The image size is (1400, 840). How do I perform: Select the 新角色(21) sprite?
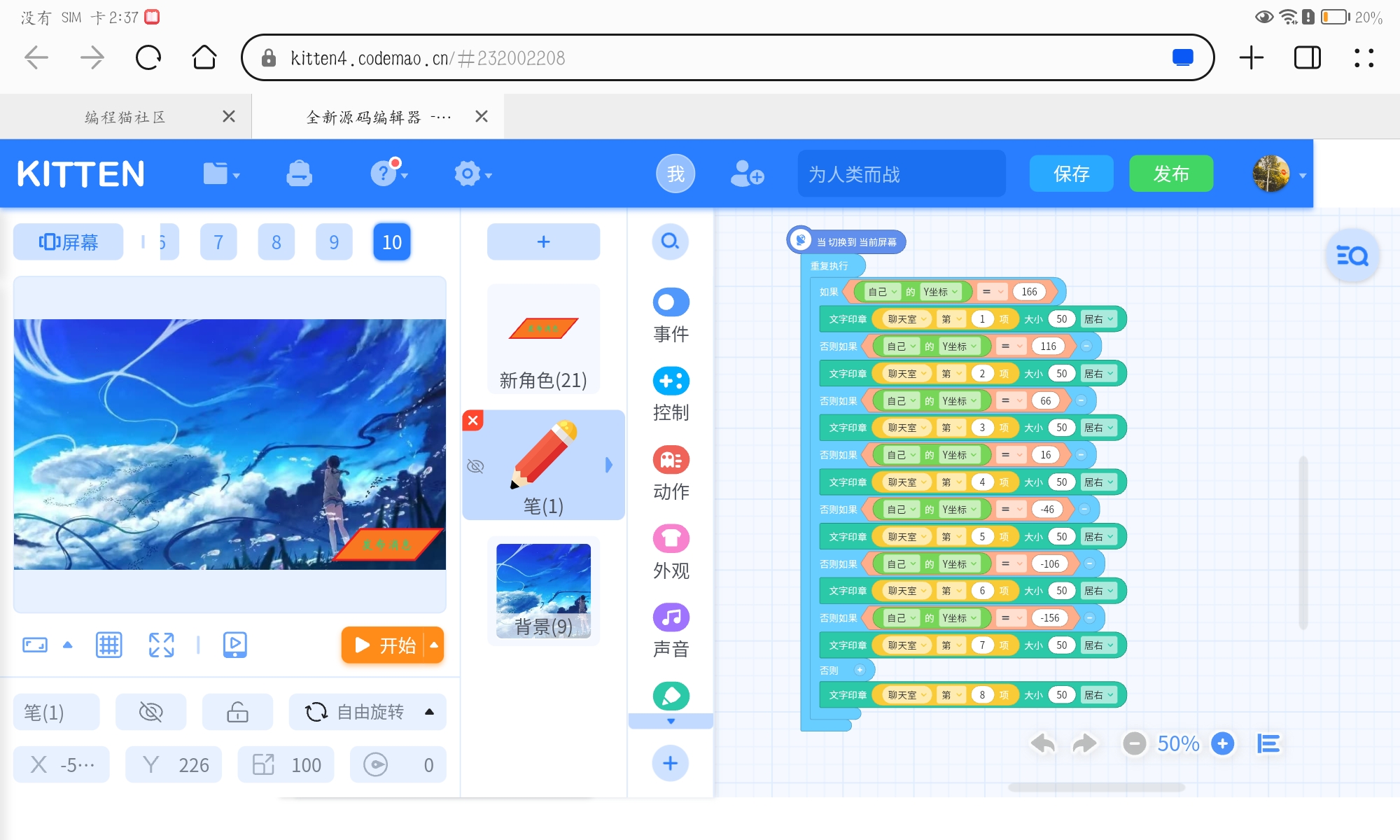(543, 339)
